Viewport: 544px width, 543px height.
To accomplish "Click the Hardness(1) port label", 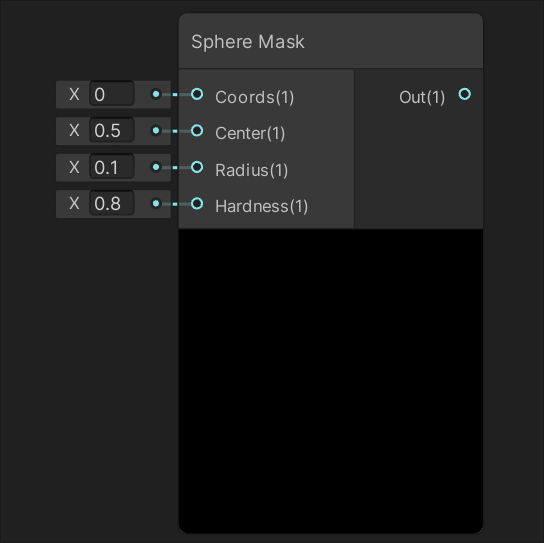I will (x=261, y=206).
